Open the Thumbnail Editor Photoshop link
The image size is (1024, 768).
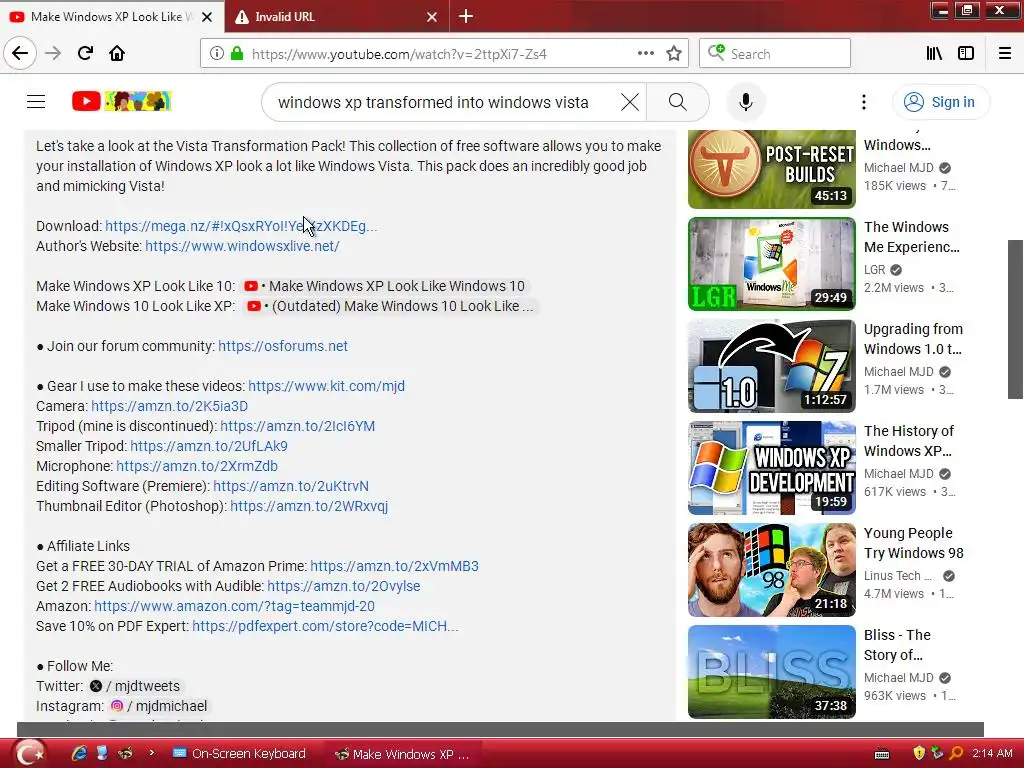tap(309, 506)
